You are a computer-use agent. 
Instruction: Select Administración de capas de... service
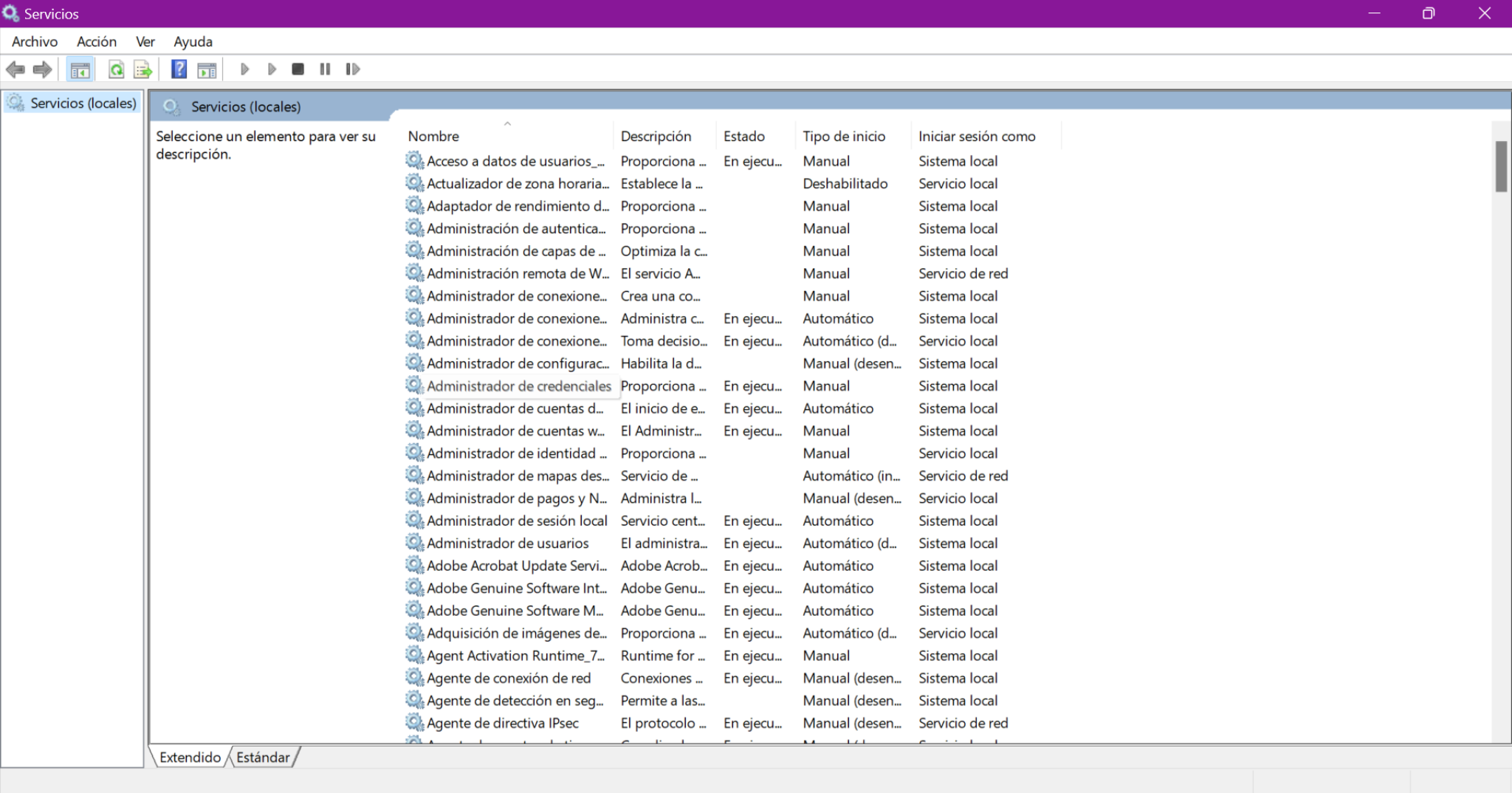coord(516,251)
